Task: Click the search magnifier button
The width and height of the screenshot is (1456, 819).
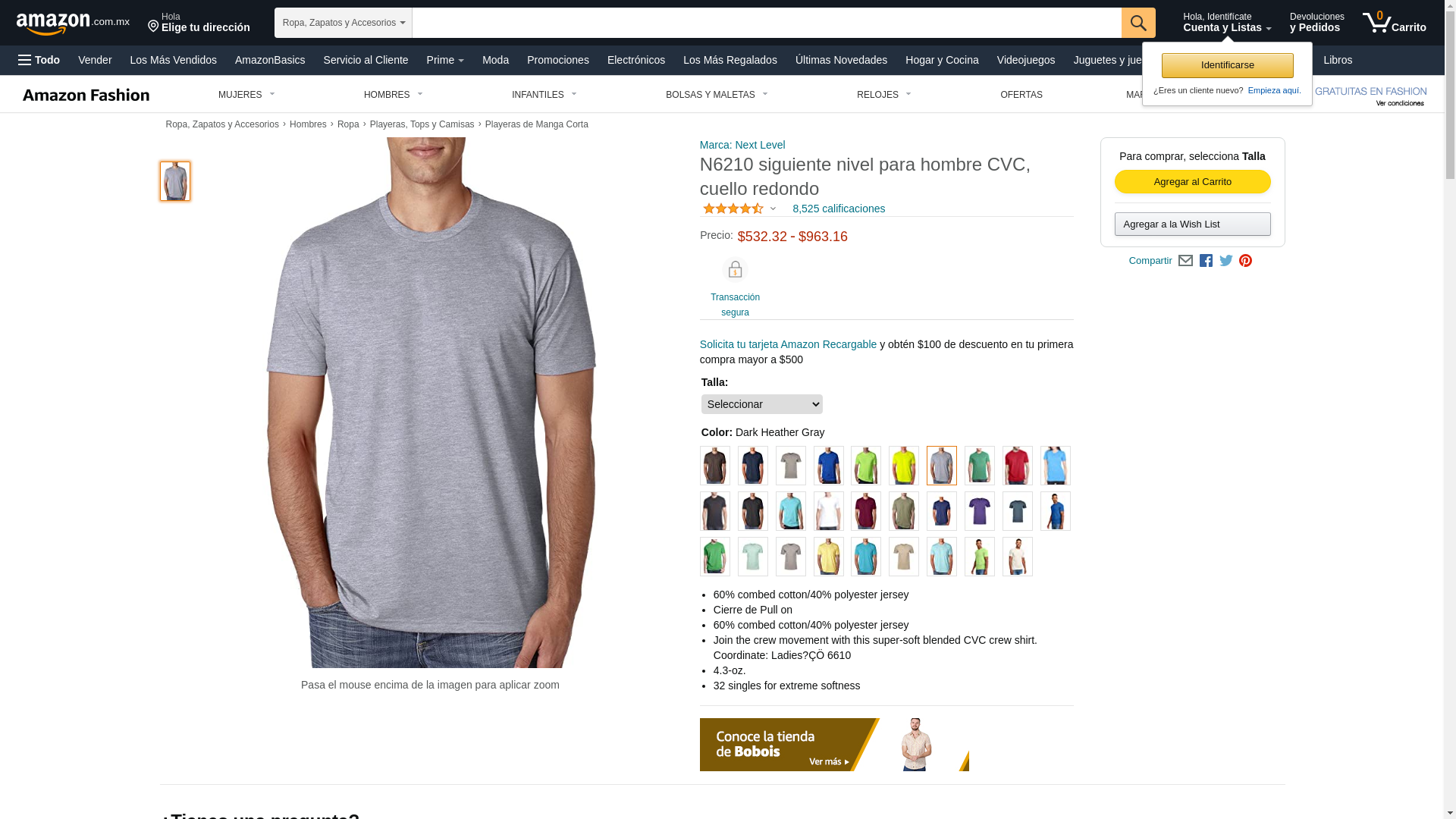Action: pyautogui.click(x=1138, y=23)
